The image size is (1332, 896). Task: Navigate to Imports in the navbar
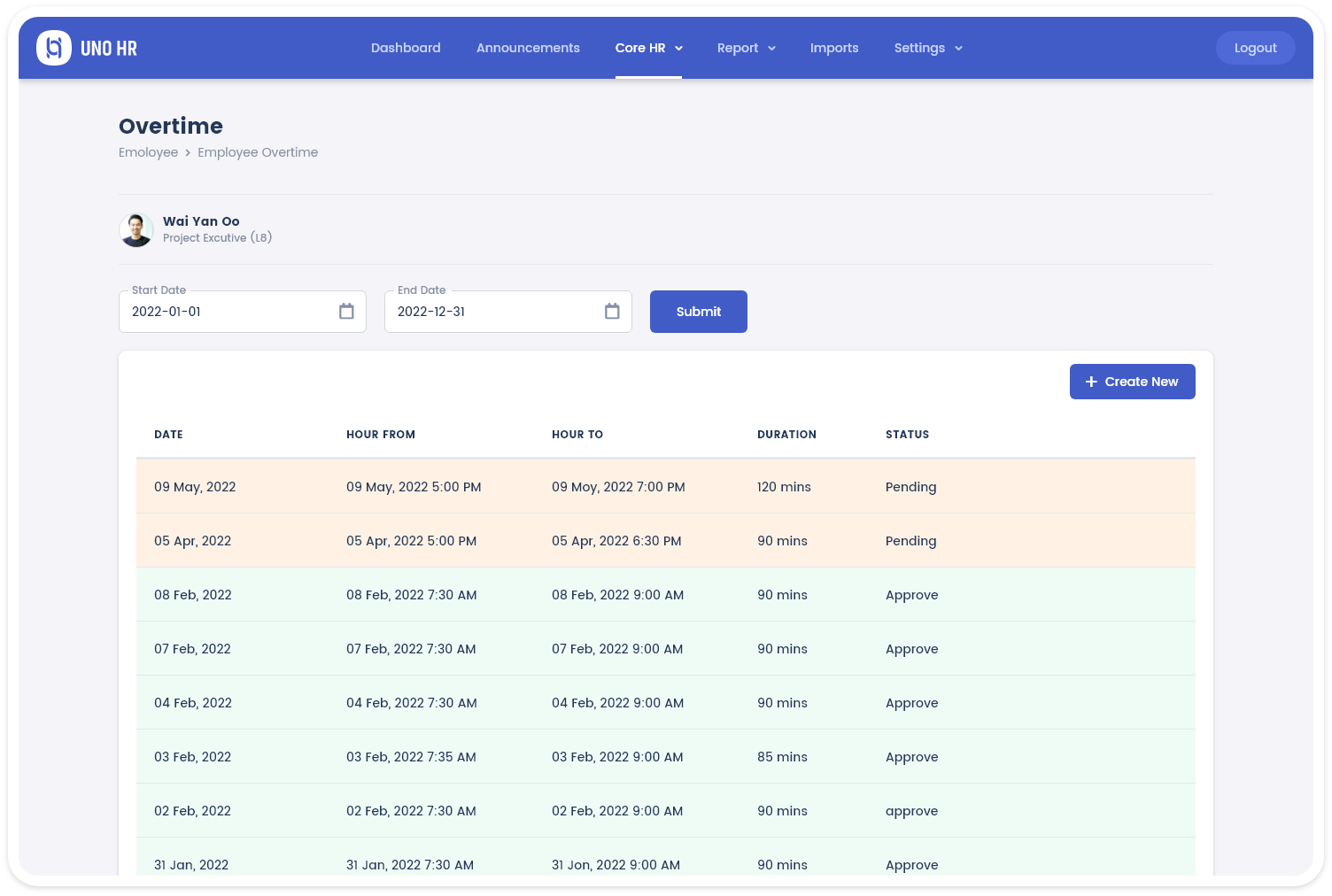coord(834,48)
